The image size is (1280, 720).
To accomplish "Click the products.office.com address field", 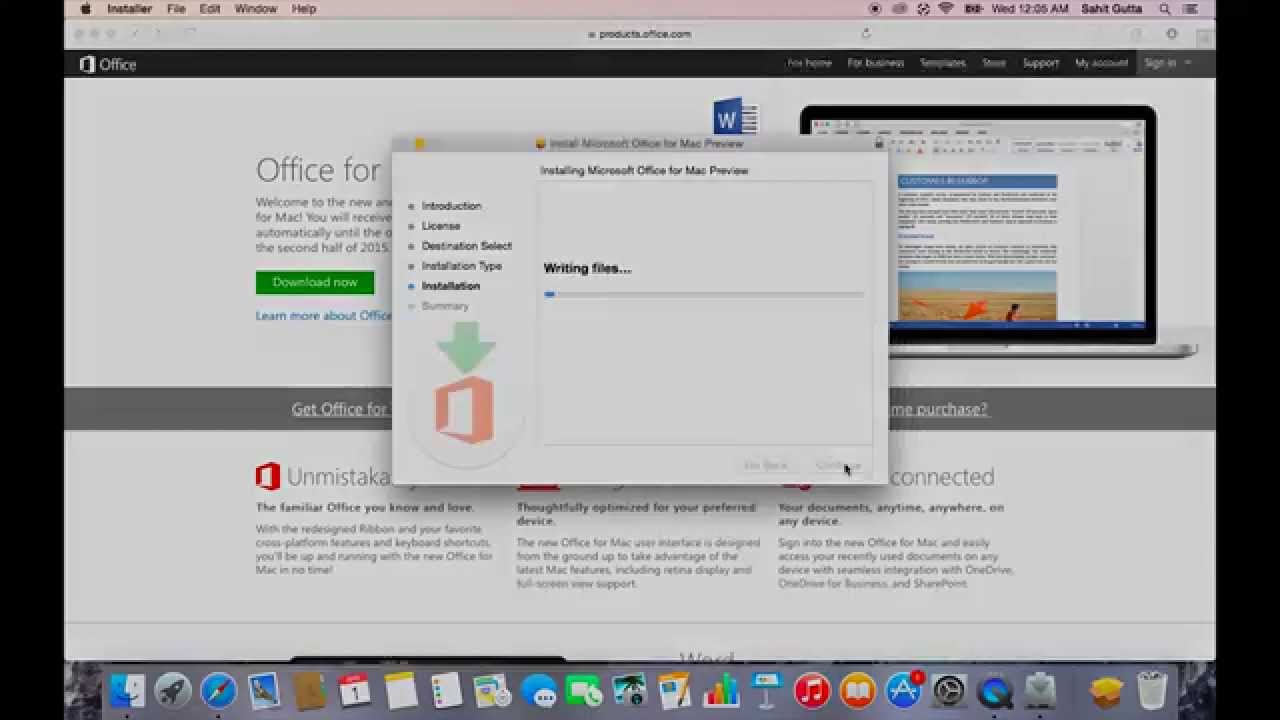I will (638, 33).
